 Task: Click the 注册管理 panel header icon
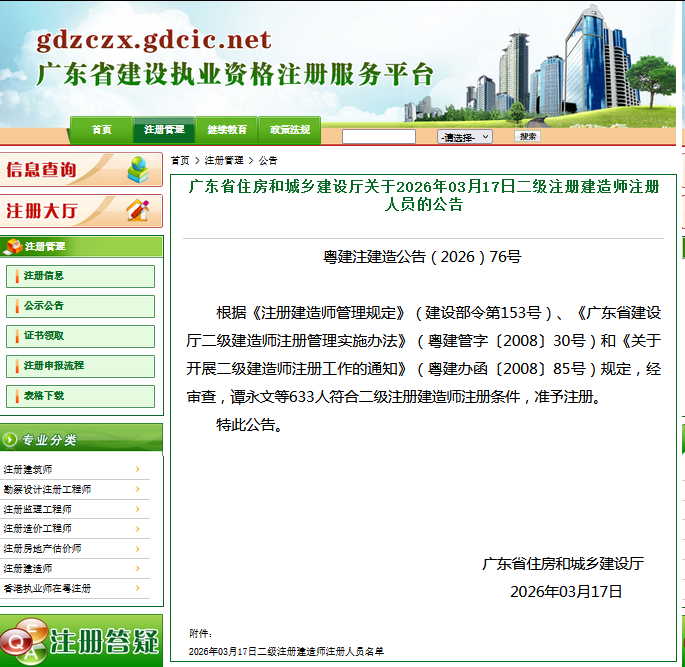click(x=13, y=246)
